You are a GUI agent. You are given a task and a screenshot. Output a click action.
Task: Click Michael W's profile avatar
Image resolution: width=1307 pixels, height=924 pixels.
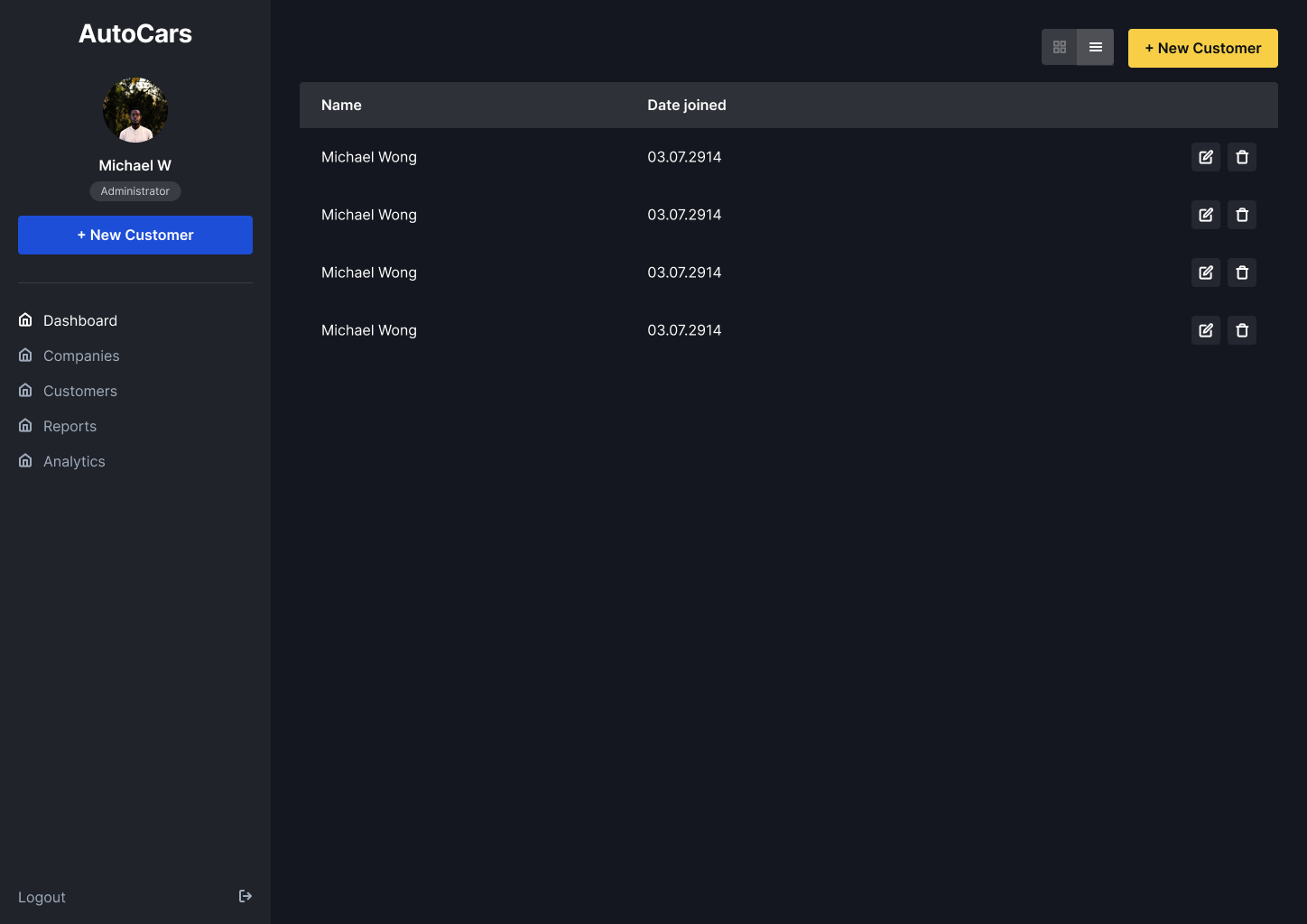coord(135,110)
